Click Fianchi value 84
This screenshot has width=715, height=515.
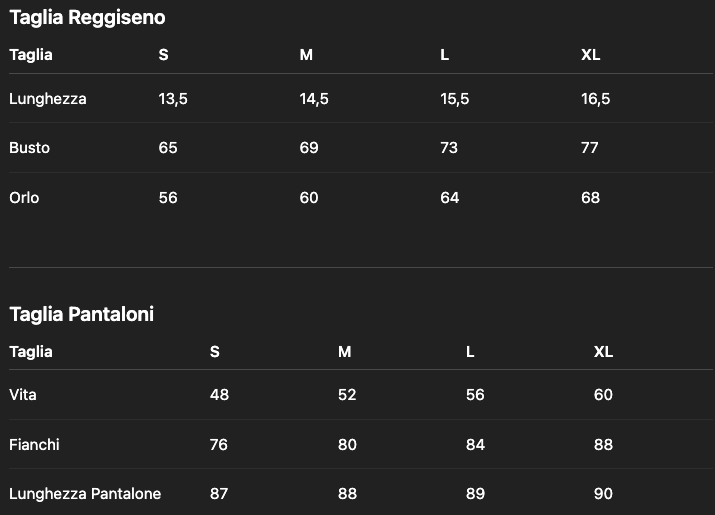click(x=475, y=444)
